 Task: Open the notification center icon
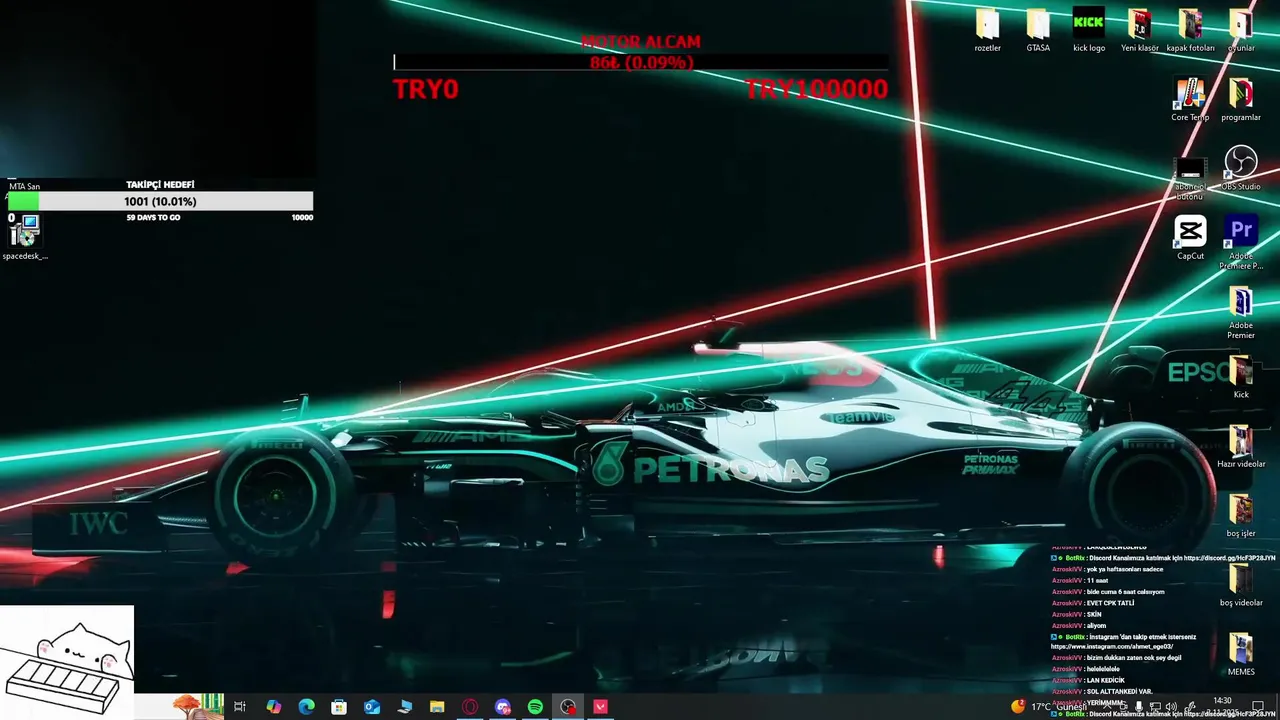coord(1258,706)
